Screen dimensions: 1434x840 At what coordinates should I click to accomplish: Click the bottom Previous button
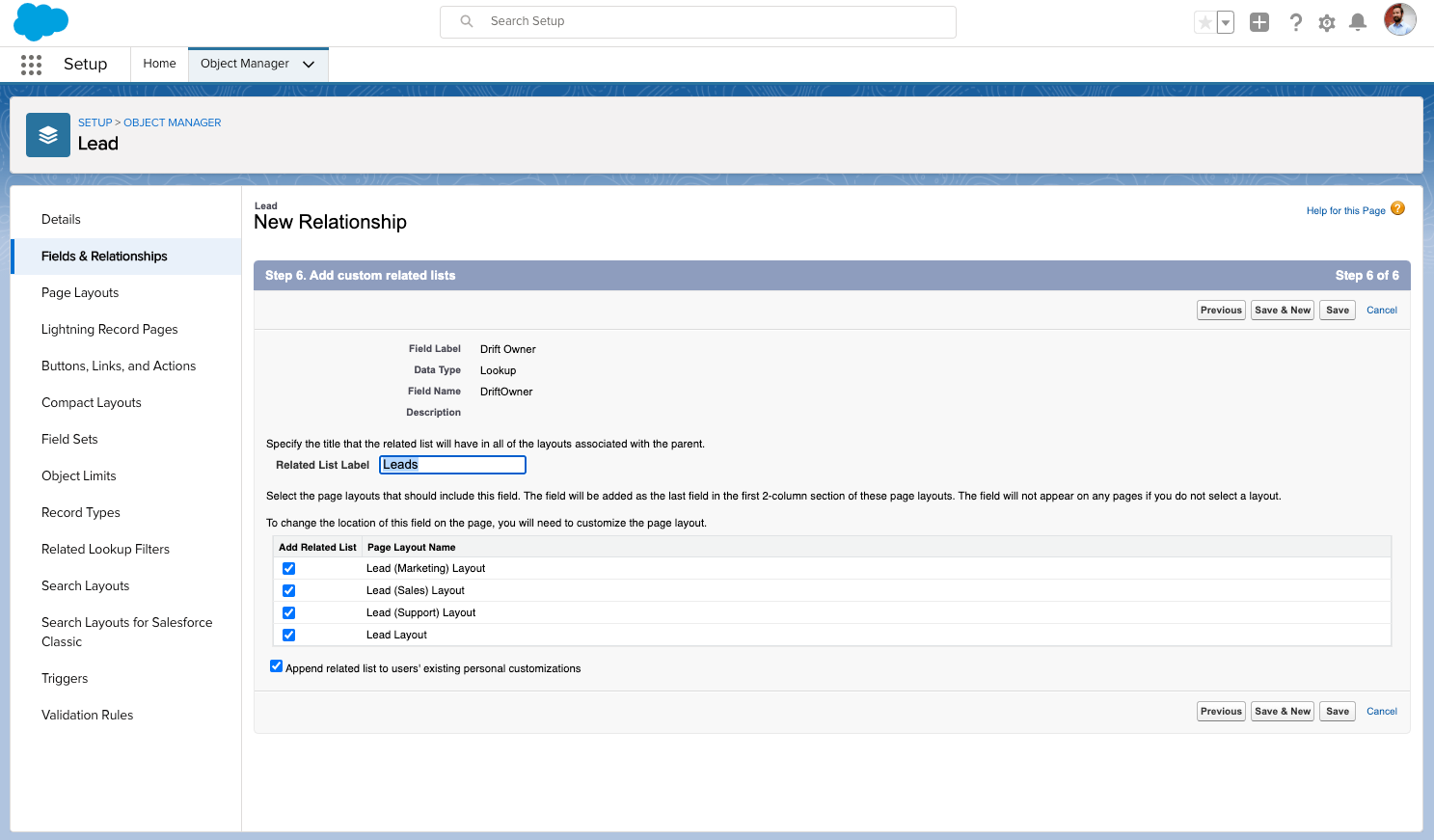tap(1221, 712)
